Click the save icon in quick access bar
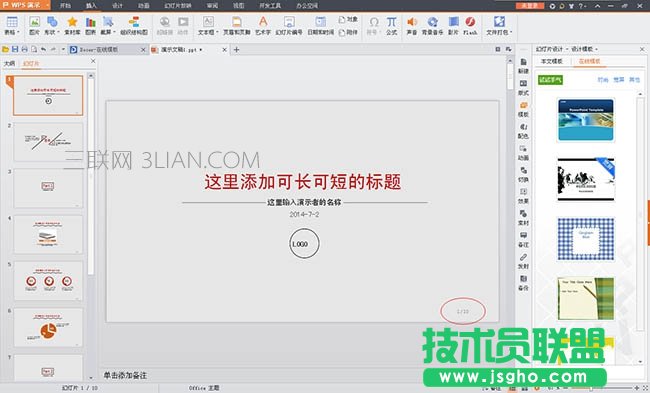Image resolution: width=650 pixels, height=393 pixels. (15, 49)
